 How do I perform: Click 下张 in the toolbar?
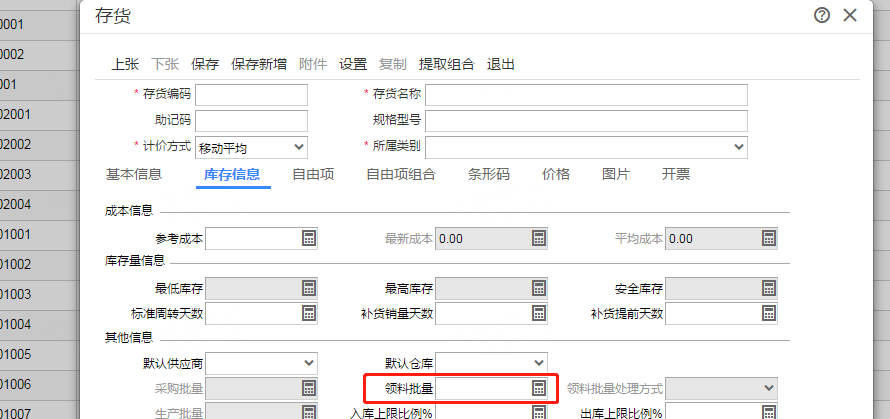(165, 64)
